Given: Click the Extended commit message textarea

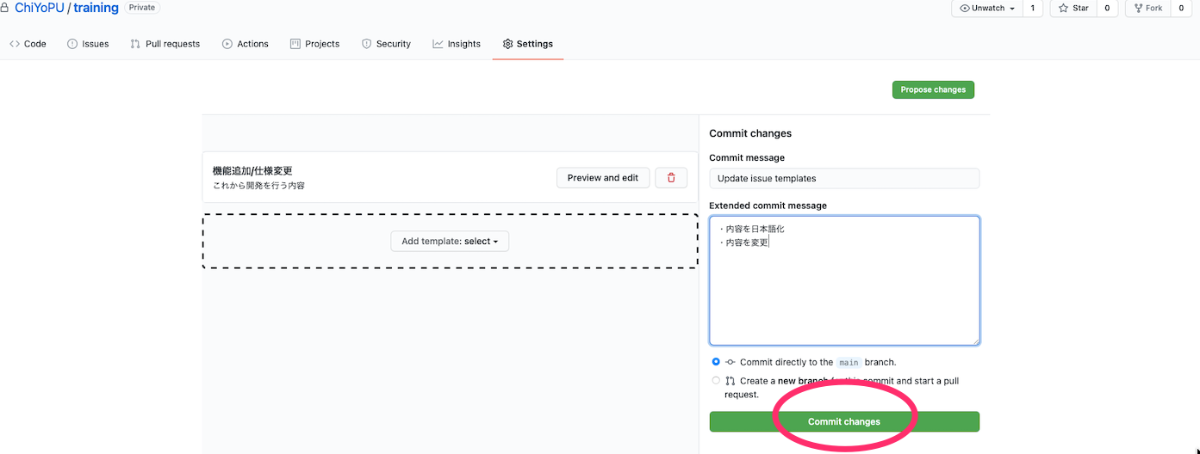Looking at the screenshot, I should (x=844, y=280).
